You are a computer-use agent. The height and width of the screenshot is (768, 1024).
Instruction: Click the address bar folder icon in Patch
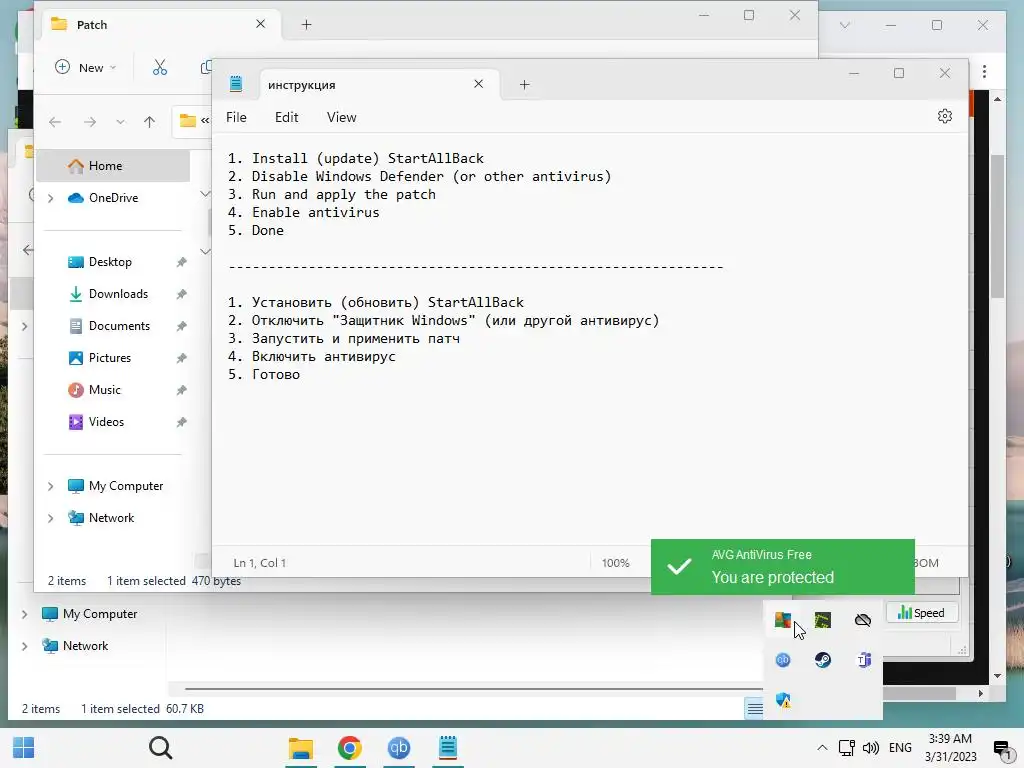(188, 121)
